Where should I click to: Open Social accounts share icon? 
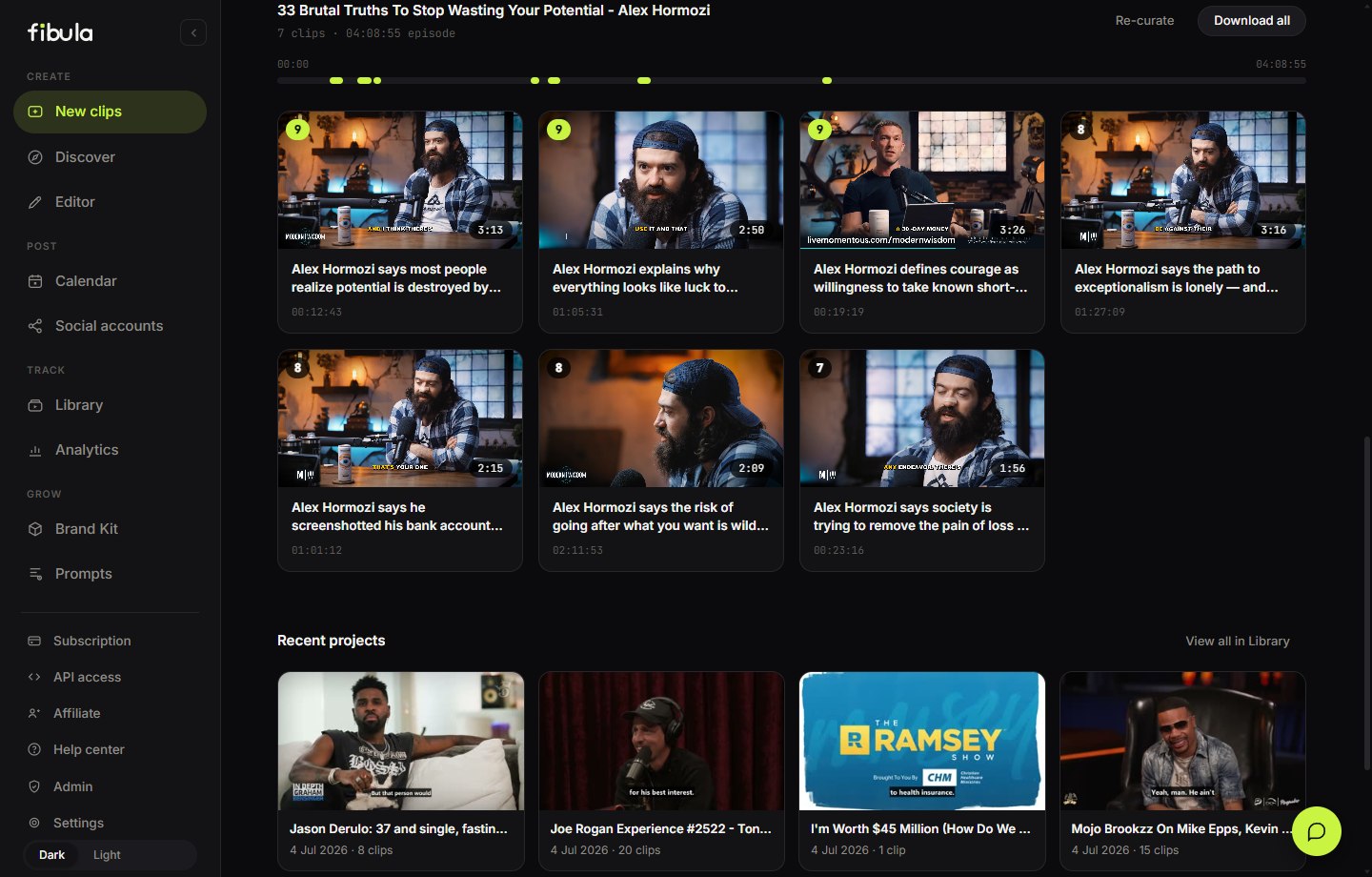click(x=35, y=326)
